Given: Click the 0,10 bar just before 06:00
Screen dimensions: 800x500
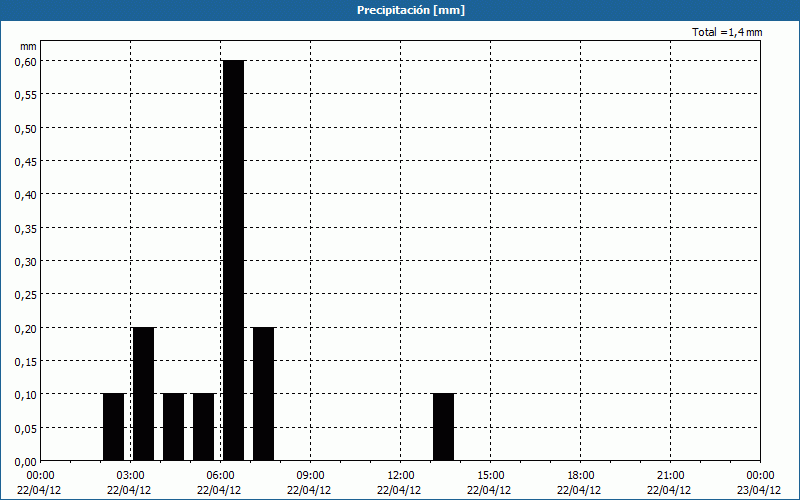Looking at the screenshot, I should point(204,427).
